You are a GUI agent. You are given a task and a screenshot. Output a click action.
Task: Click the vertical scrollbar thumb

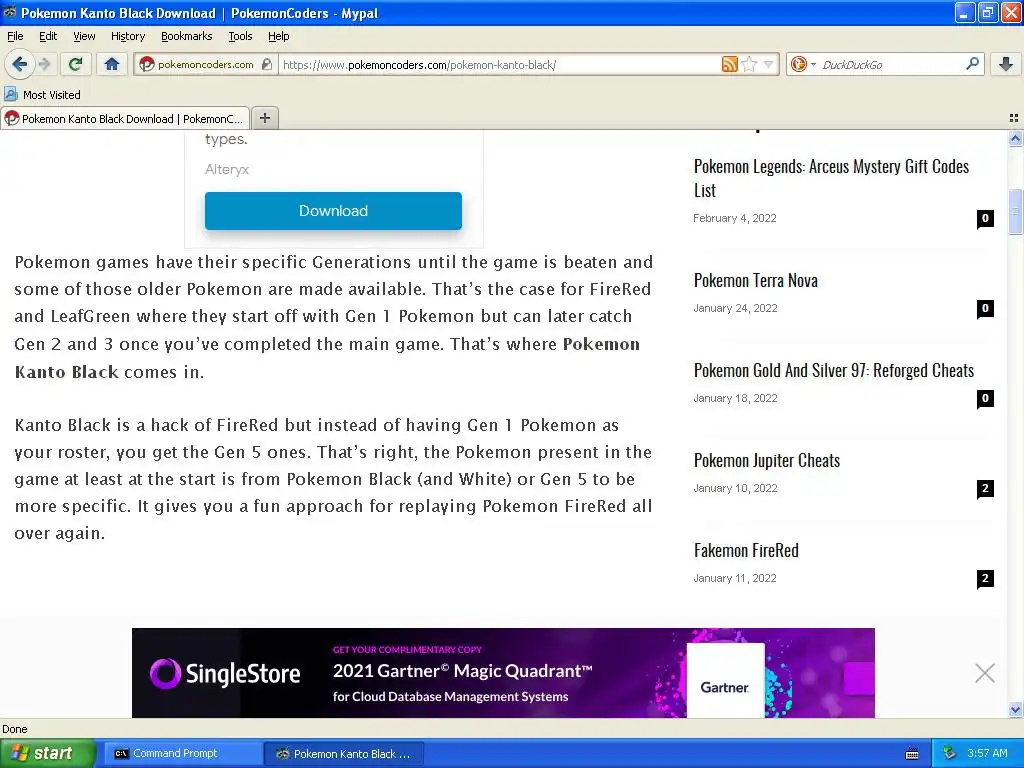[x=1015, y=211]
